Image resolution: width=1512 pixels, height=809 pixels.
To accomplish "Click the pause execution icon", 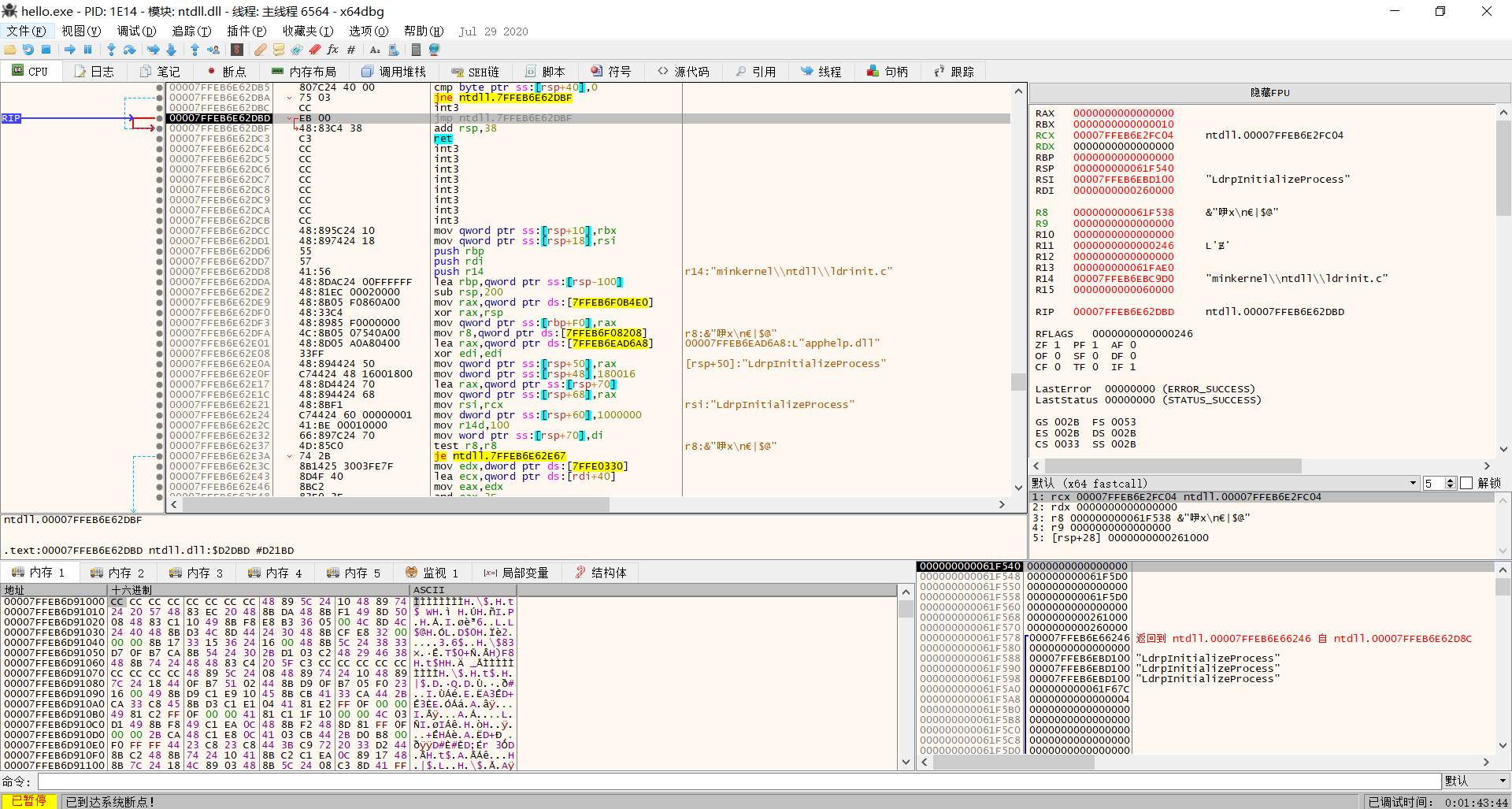I will pyautogui.click(x=88, y=50).
